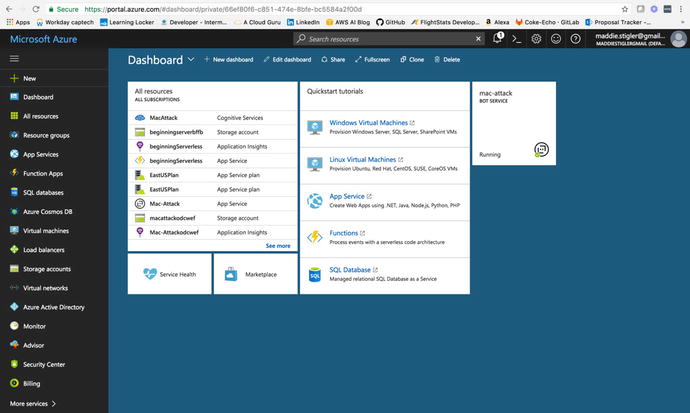Open Security Center from sidebar
690x413 pixels.
pyautogui.click(x=45, y=364)
